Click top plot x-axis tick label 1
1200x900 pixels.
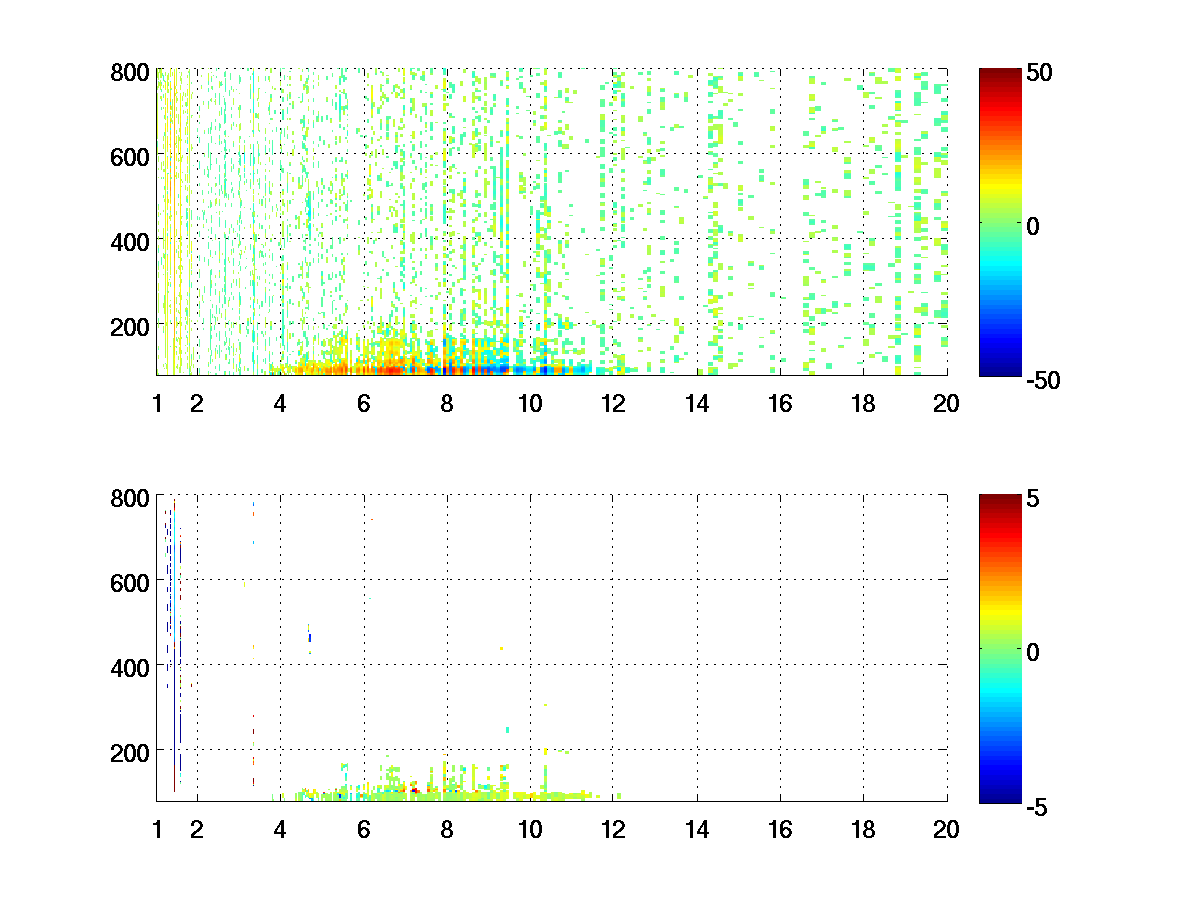157,404
